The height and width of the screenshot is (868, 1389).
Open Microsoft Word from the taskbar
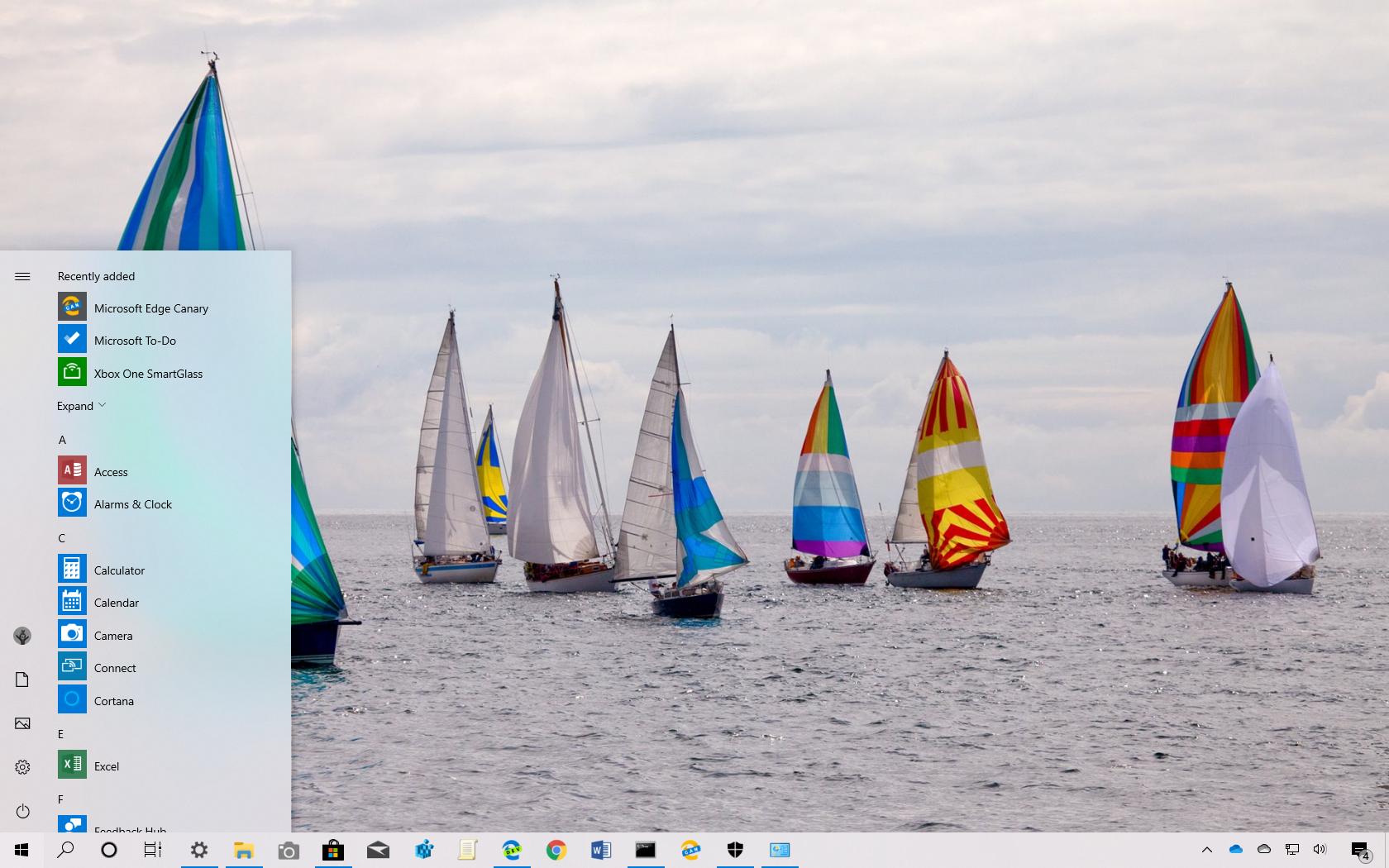(x=601, y=850)
